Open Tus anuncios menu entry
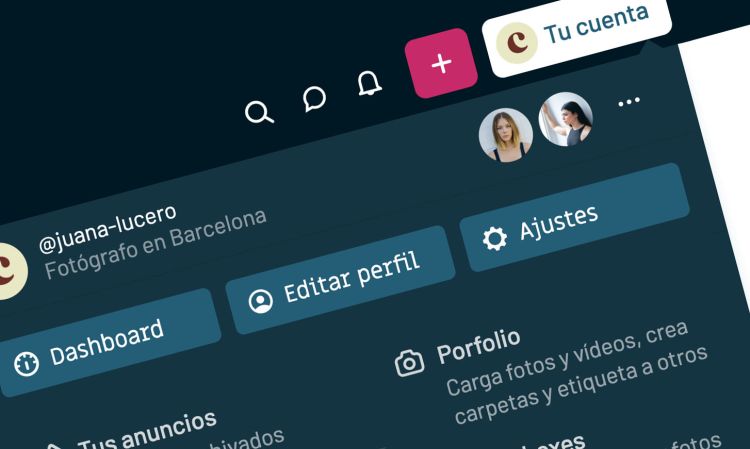750x449 pixels. pyautogui.click(x=148, y=431)
